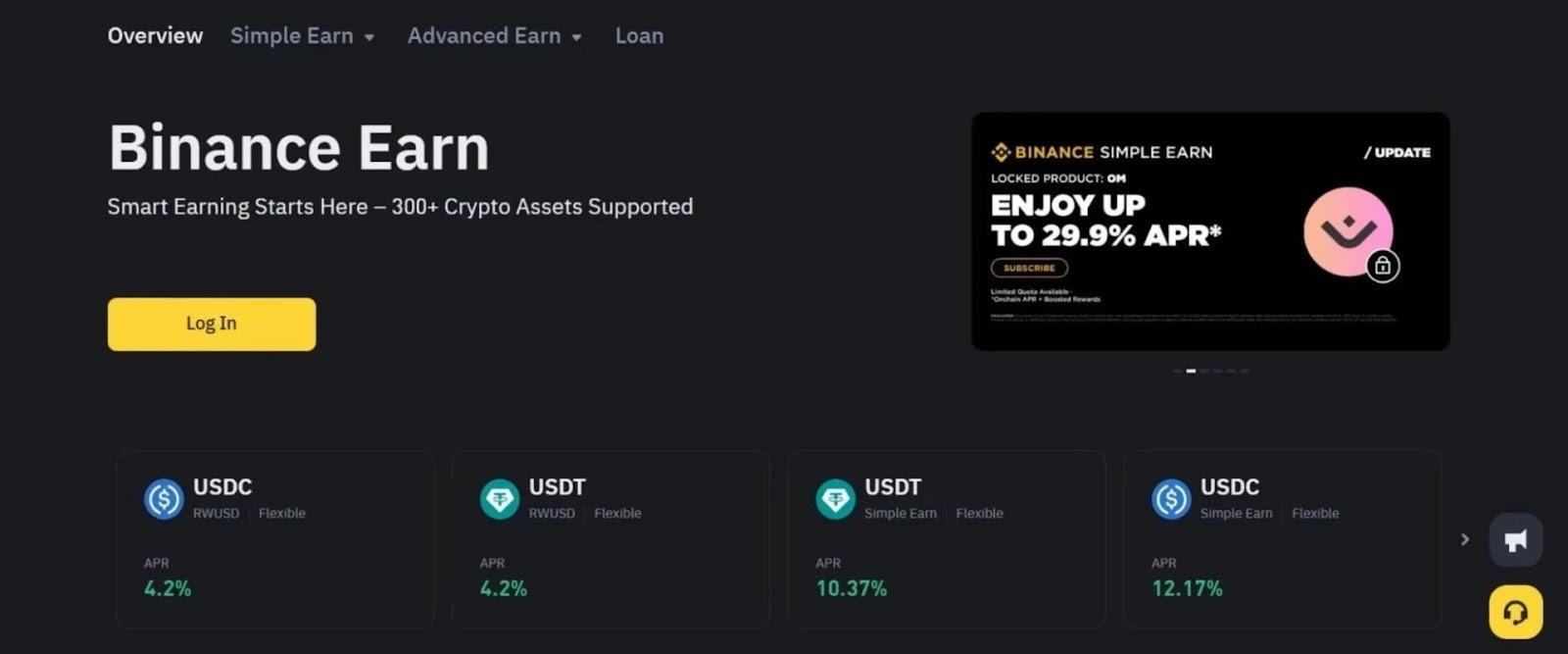This screenshot has width=1568, height=654.
Task: Select the second carousel indicator dot
Action: (1192, 371)
